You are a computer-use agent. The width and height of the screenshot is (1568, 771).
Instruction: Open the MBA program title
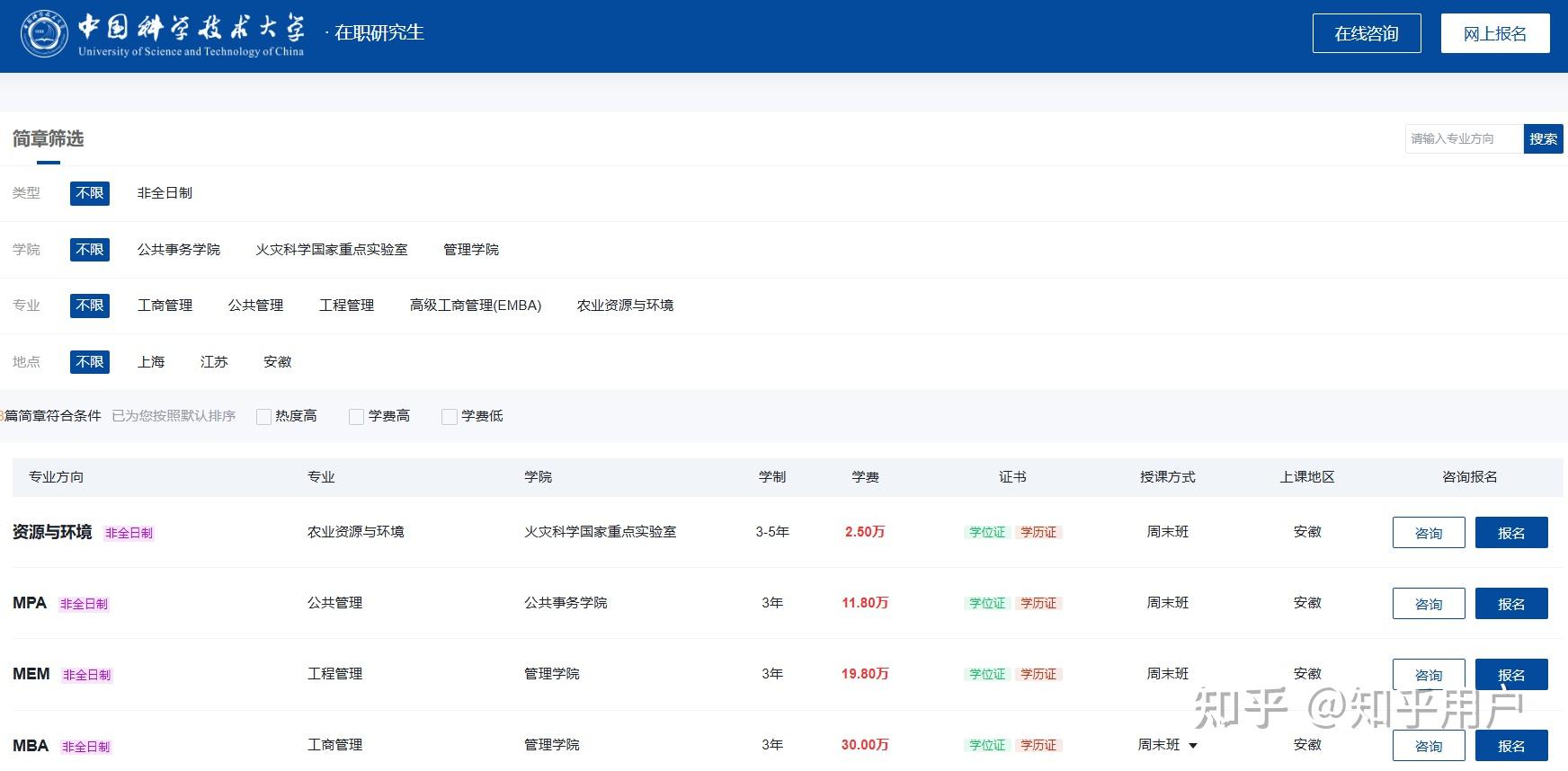click(x=31, y=746)
